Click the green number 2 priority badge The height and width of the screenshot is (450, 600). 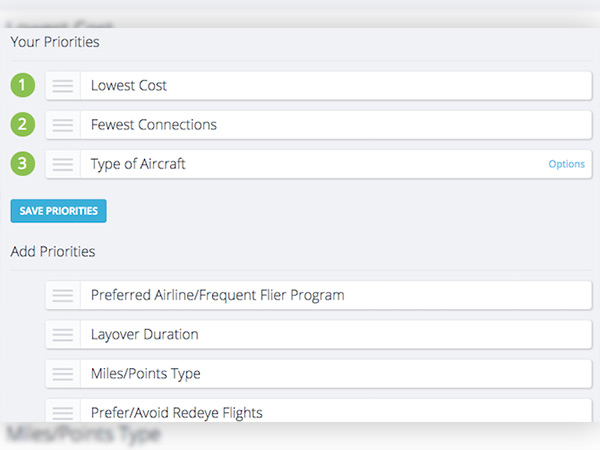click(23, 125)
